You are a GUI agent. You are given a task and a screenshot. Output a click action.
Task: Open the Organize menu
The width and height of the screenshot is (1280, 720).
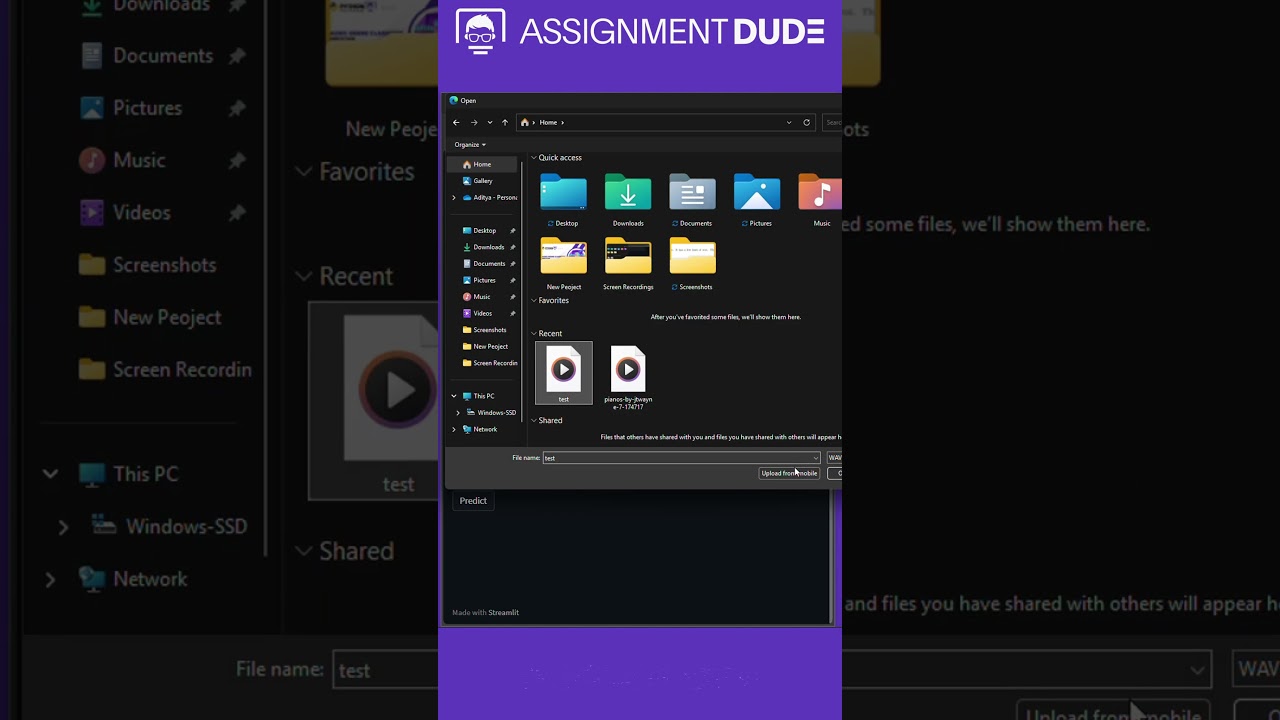click(470, 145)
